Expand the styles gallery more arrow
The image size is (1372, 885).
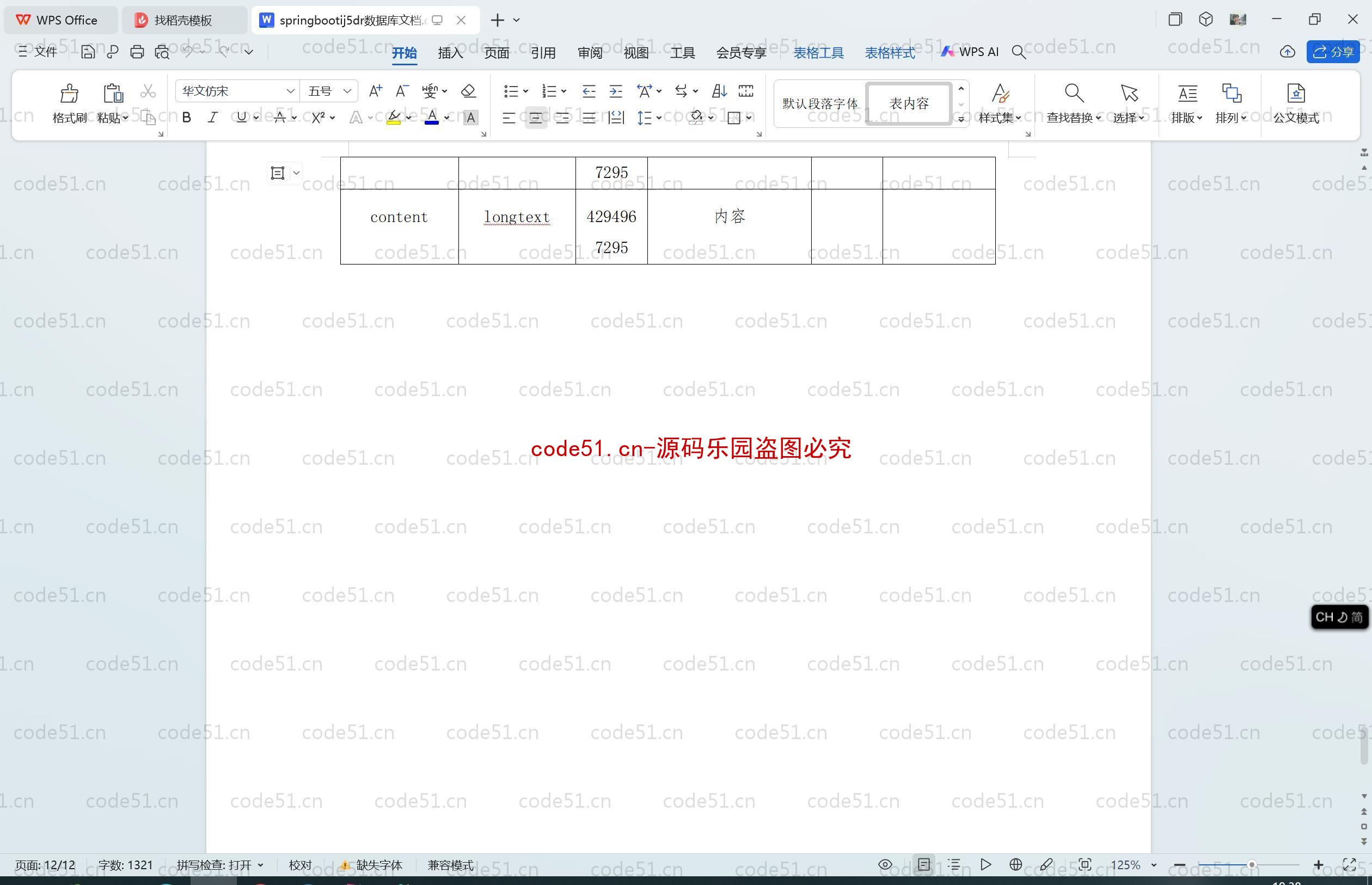(x=960, y=119)
